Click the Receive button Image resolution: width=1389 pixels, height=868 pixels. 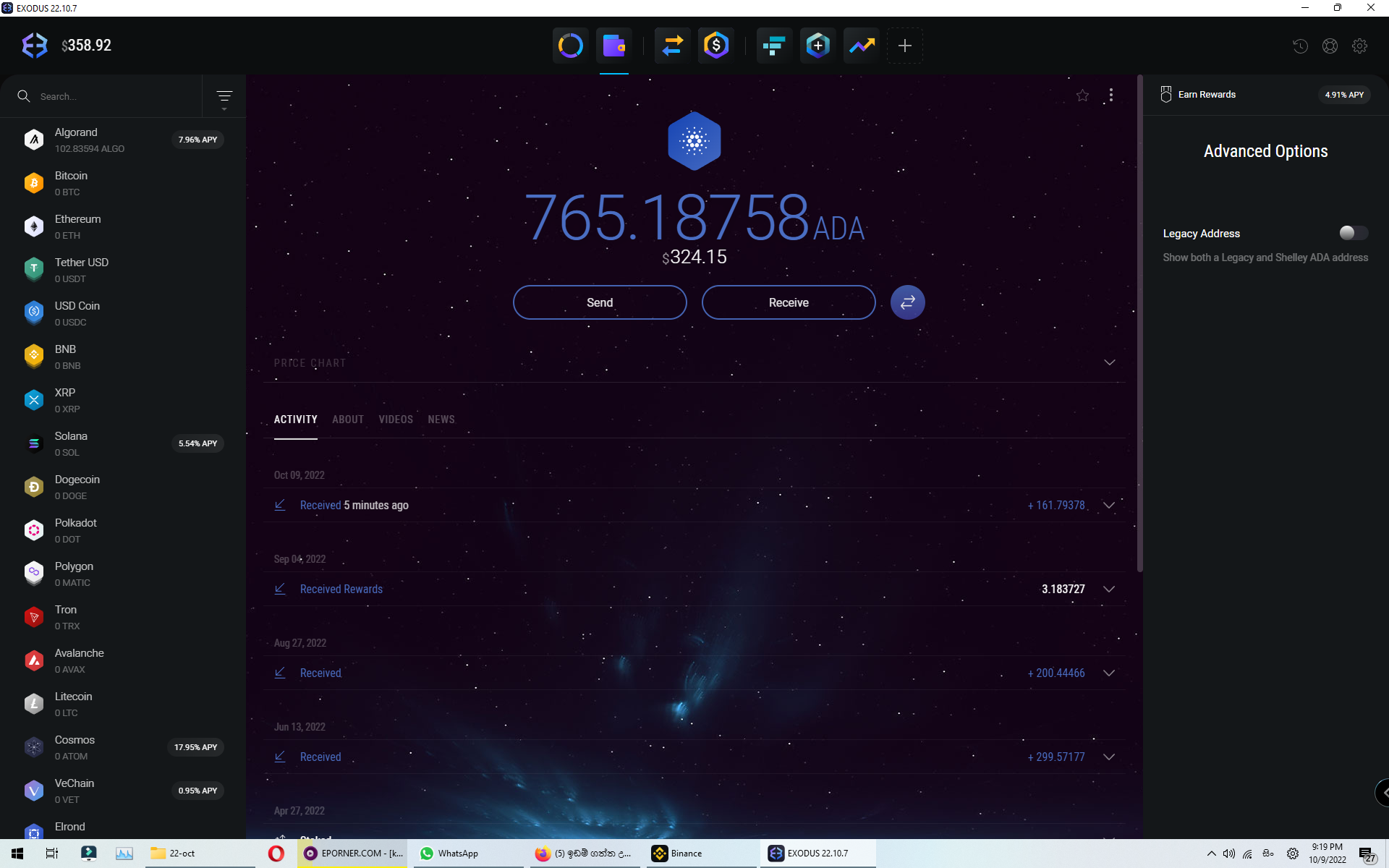tap(789, 302)
